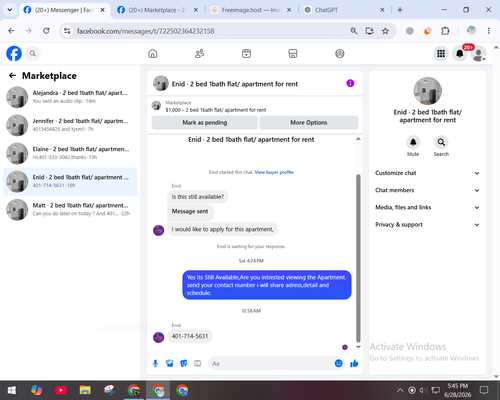Open the Facebook search magnifier

click(x=33, y=53)
